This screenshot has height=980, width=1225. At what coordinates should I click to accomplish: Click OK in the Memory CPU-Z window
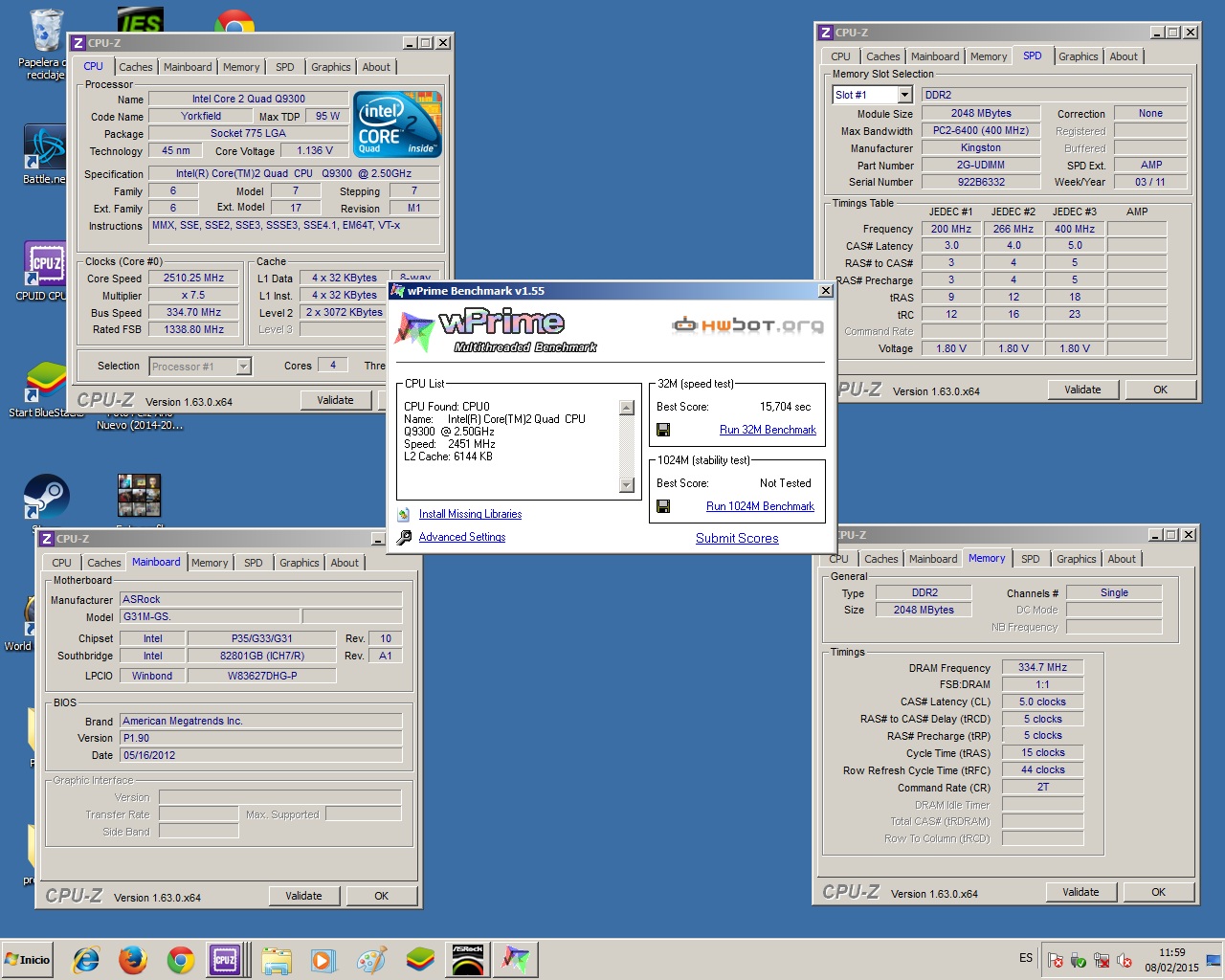click(1158, 892)
